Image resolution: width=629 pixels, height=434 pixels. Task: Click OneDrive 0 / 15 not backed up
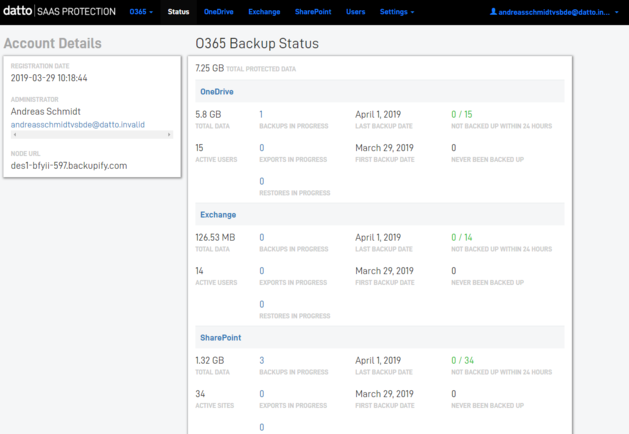click(462, 114)
